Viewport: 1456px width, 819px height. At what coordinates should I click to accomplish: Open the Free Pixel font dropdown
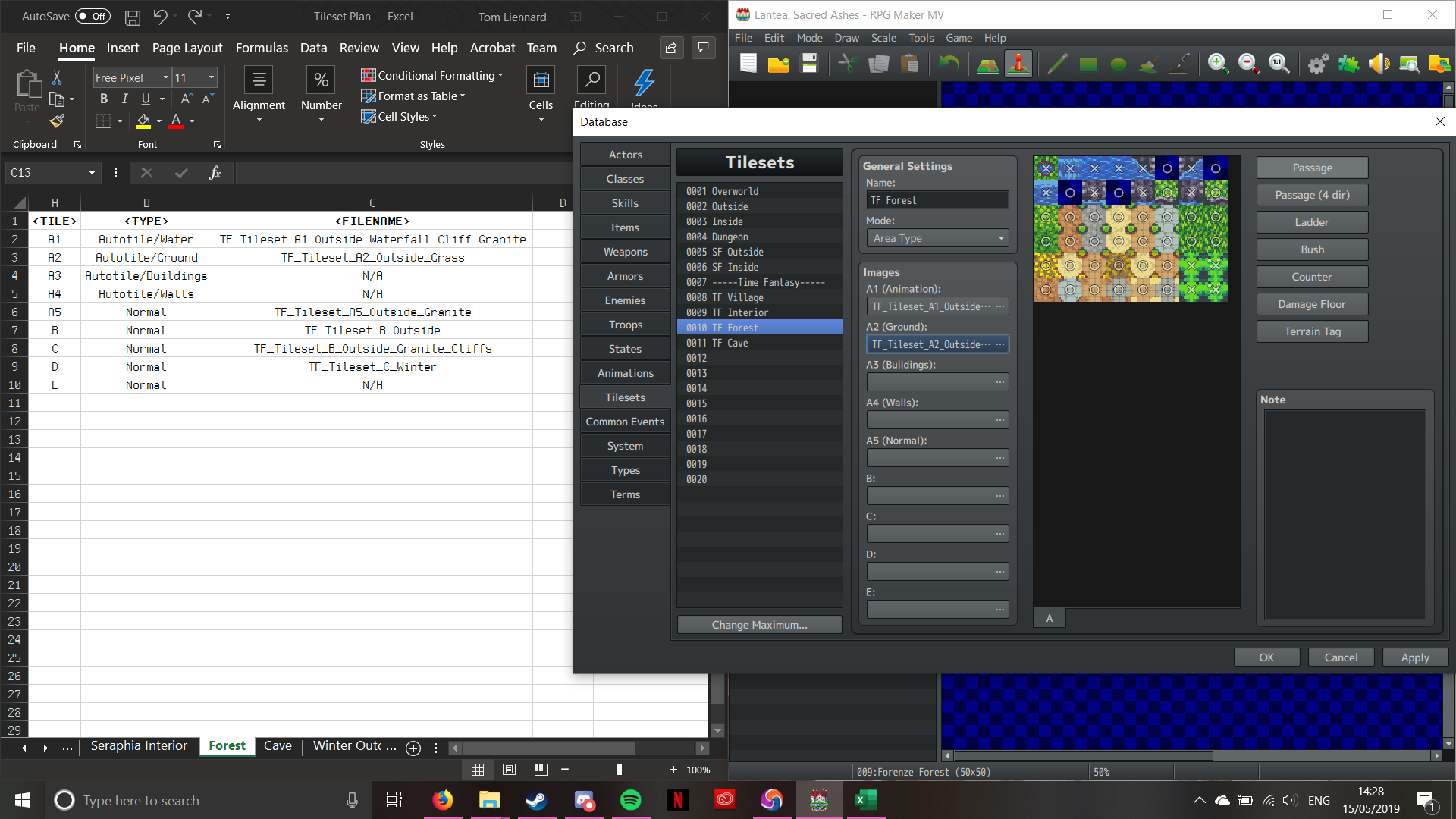[x=166, y=77]
